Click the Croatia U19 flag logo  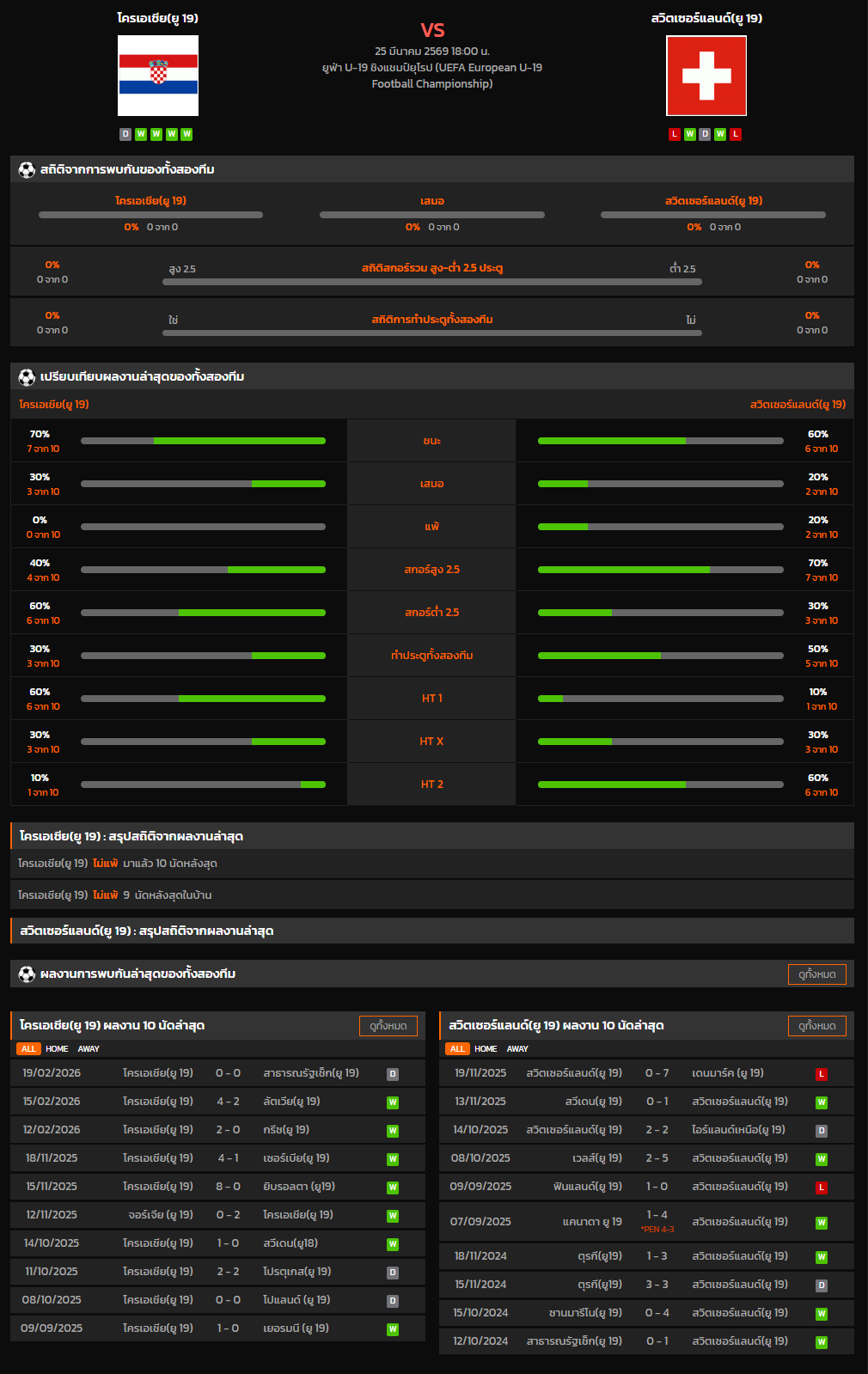[x=158, y=76]
